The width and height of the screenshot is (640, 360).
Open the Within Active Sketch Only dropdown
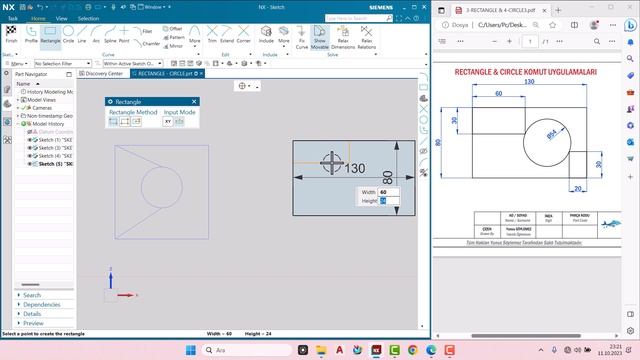(x=133, y=64)
